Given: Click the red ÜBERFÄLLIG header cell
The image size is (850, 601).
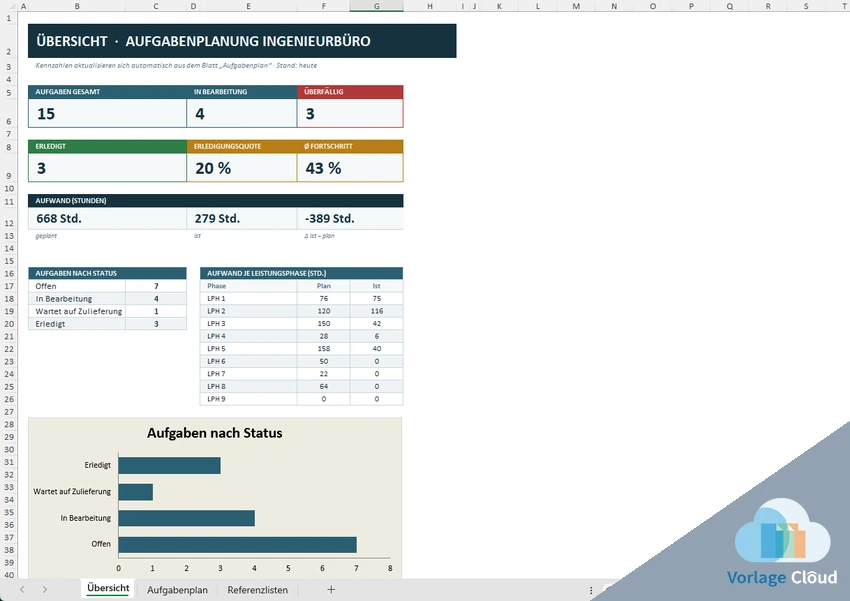Looking at the screenshot, I should (350, 92).
